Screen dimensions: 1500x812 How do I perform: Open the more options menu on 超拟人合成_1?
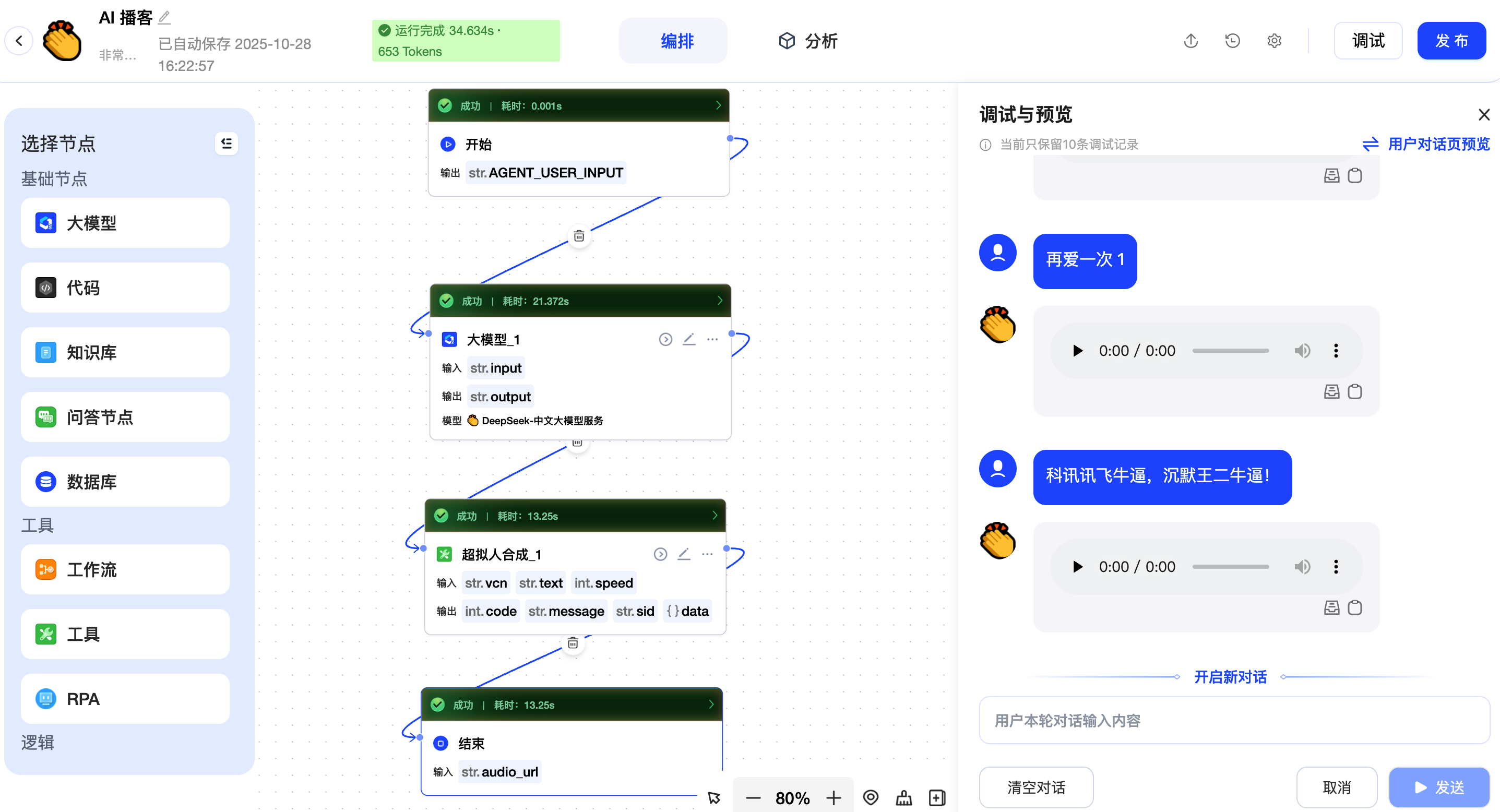point(707,554)
